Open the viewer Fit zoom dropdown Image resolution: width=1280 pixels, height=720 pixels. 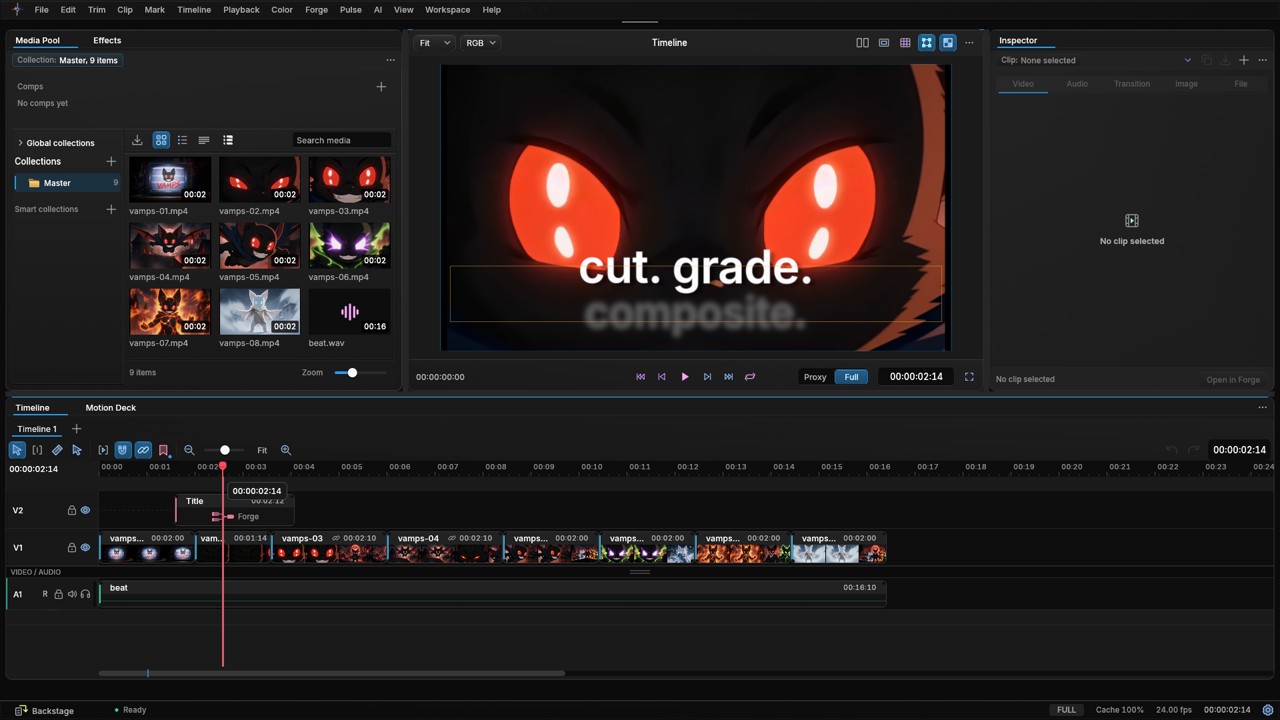[435, 43]
